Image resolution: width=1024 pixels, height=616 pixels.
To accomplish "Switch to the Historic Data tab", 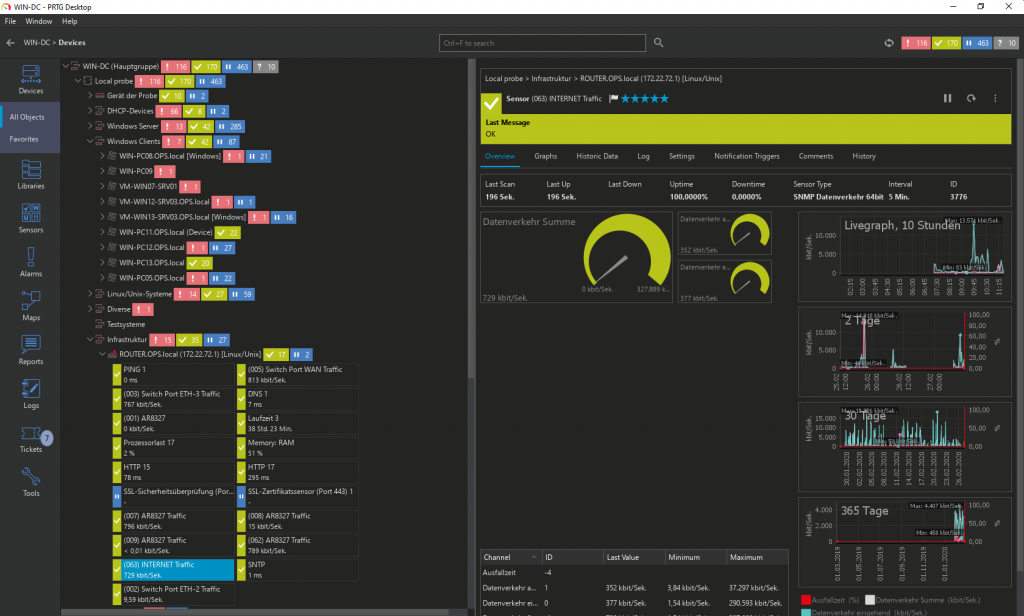I will coord(596,156).
